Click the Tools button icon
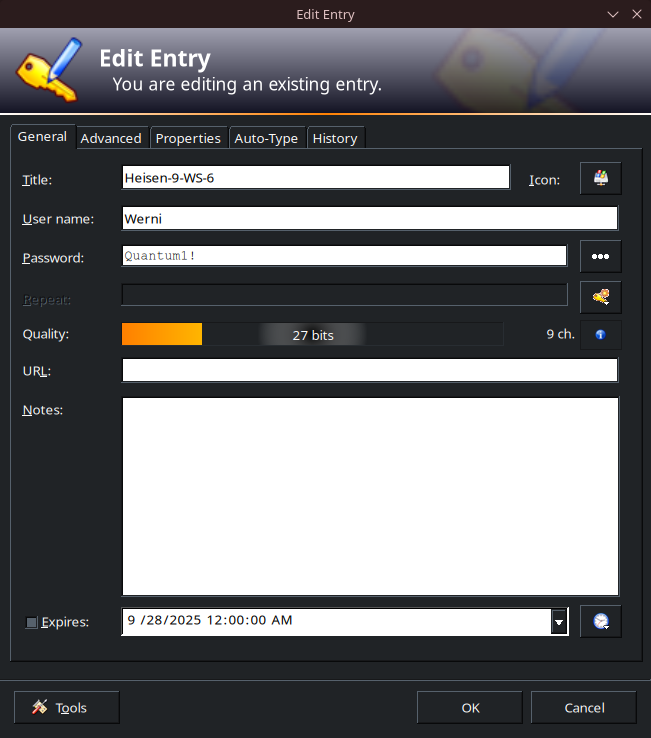Viewport: 651px width, 738px height. click(40, 707)
